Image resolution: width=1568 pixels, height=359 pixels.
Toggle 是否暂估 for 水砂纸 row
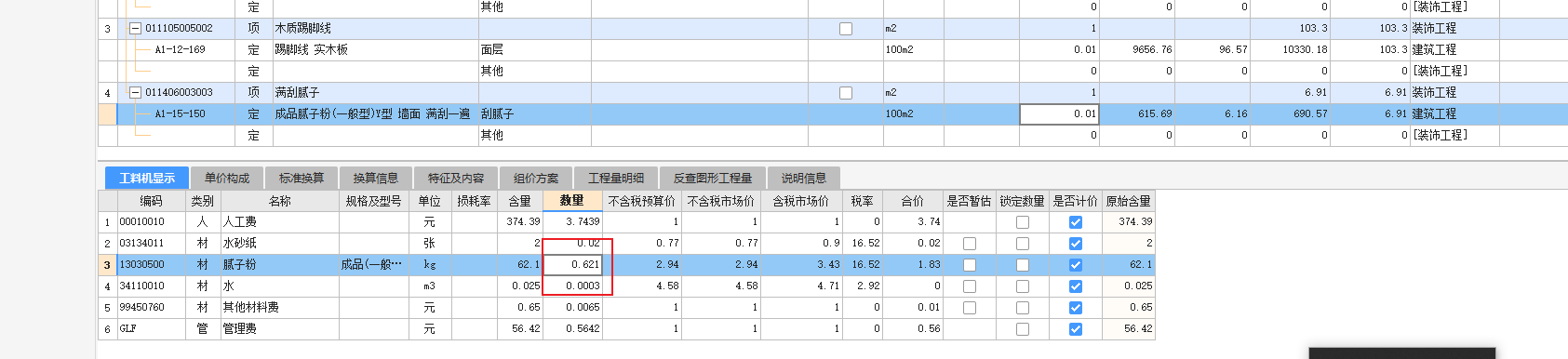pyautogui.click(x=970, y=244)
